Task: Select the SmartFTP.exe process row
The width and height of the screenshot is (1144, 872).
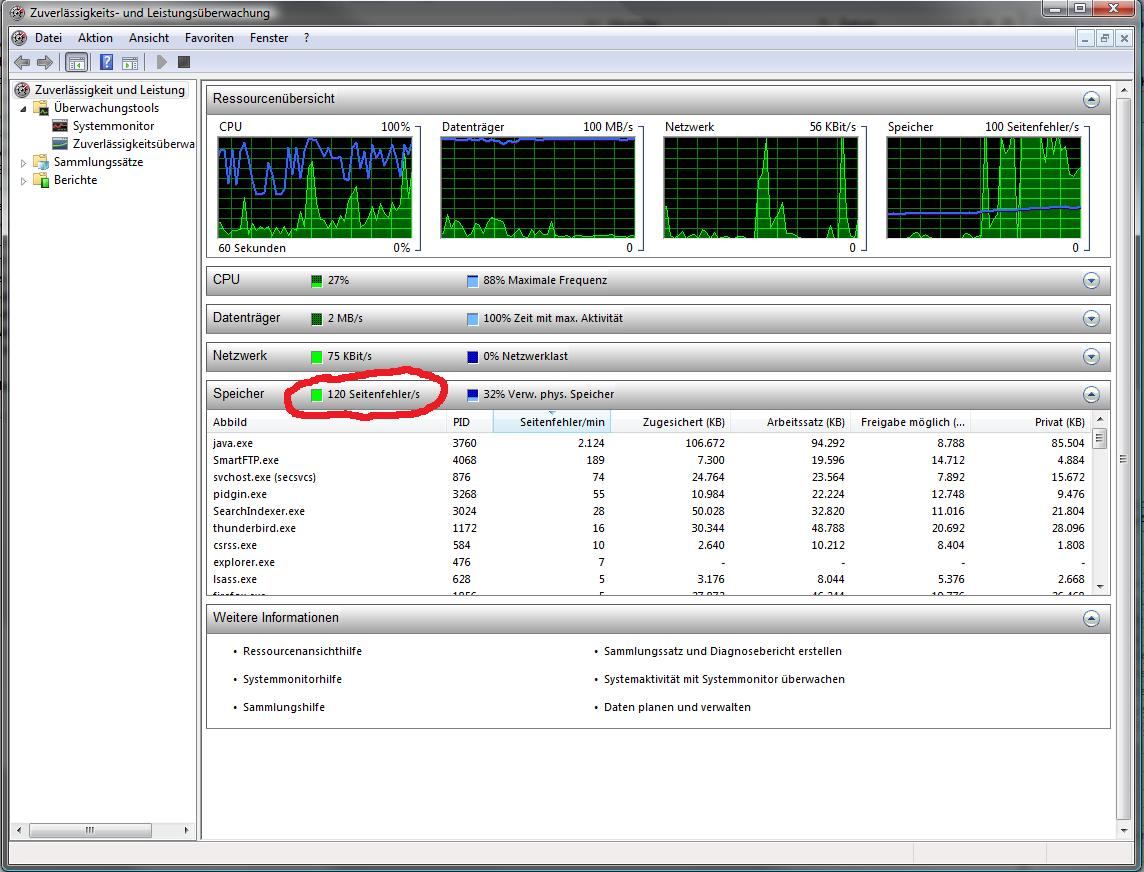Action: 649,460
